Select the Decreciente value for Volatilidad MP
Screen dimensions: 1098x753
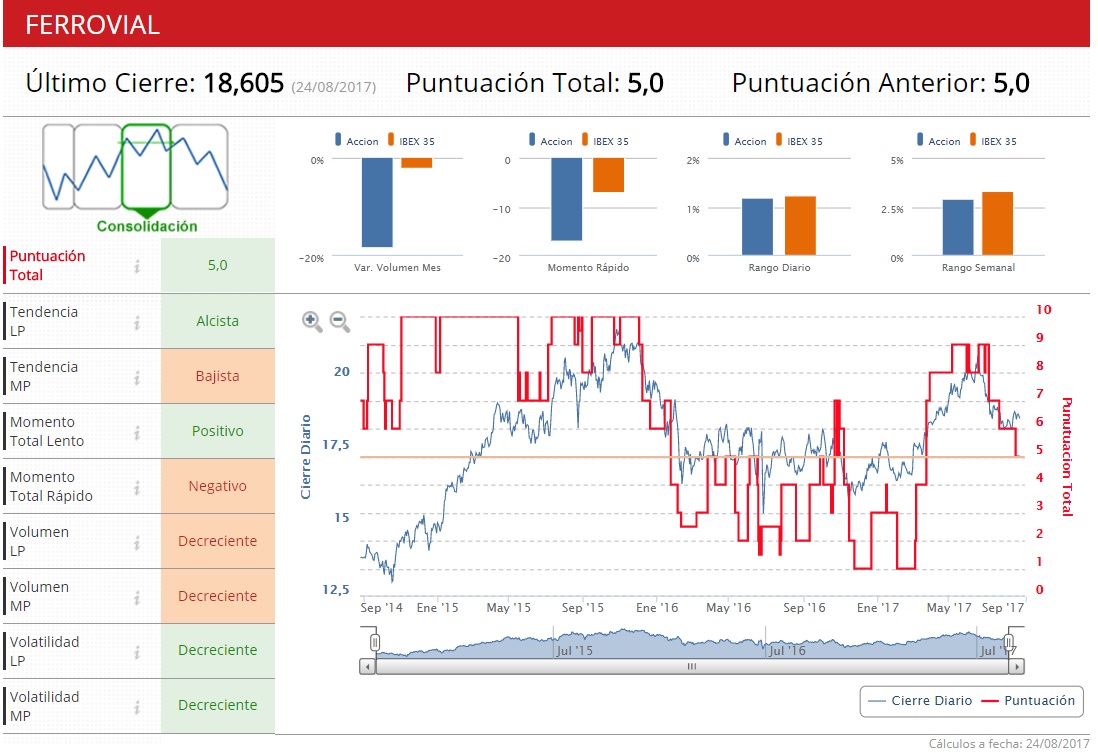[x=218, y=705]
